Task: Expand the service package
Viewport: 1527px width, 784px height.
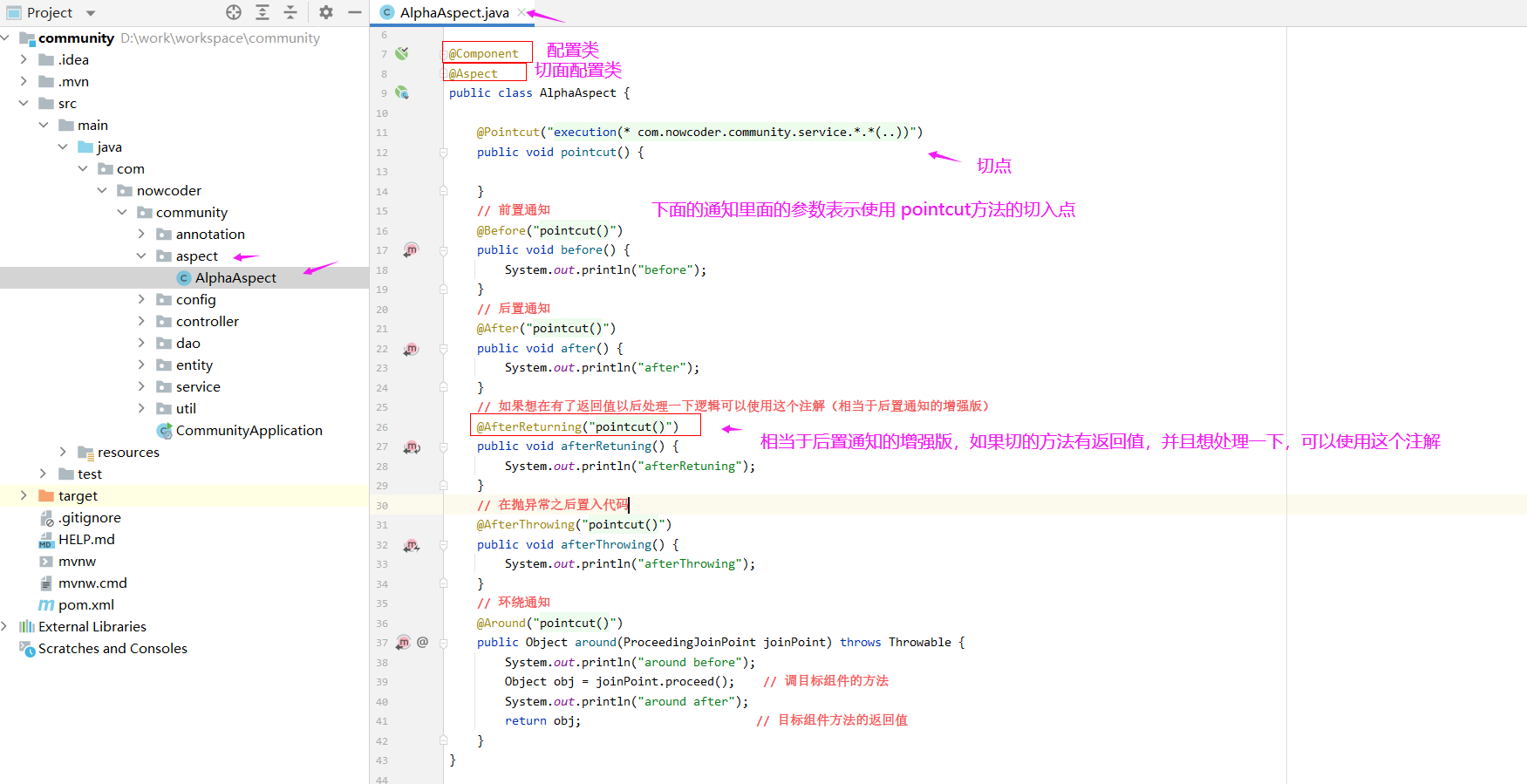Action: tap(141, 386)
